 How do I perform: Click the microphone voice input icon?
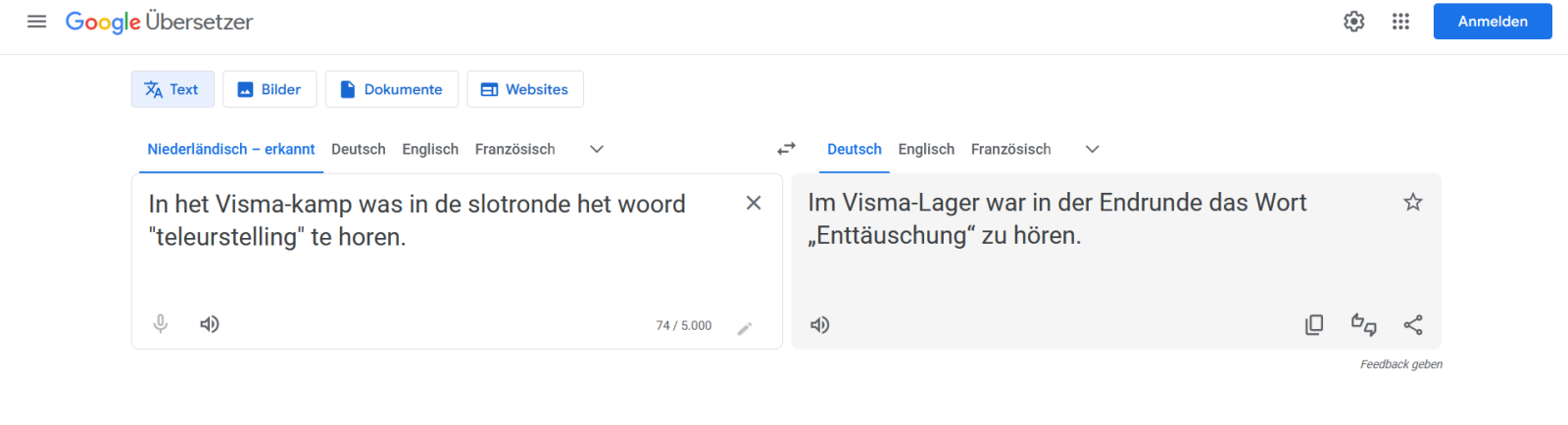point(161,324)
